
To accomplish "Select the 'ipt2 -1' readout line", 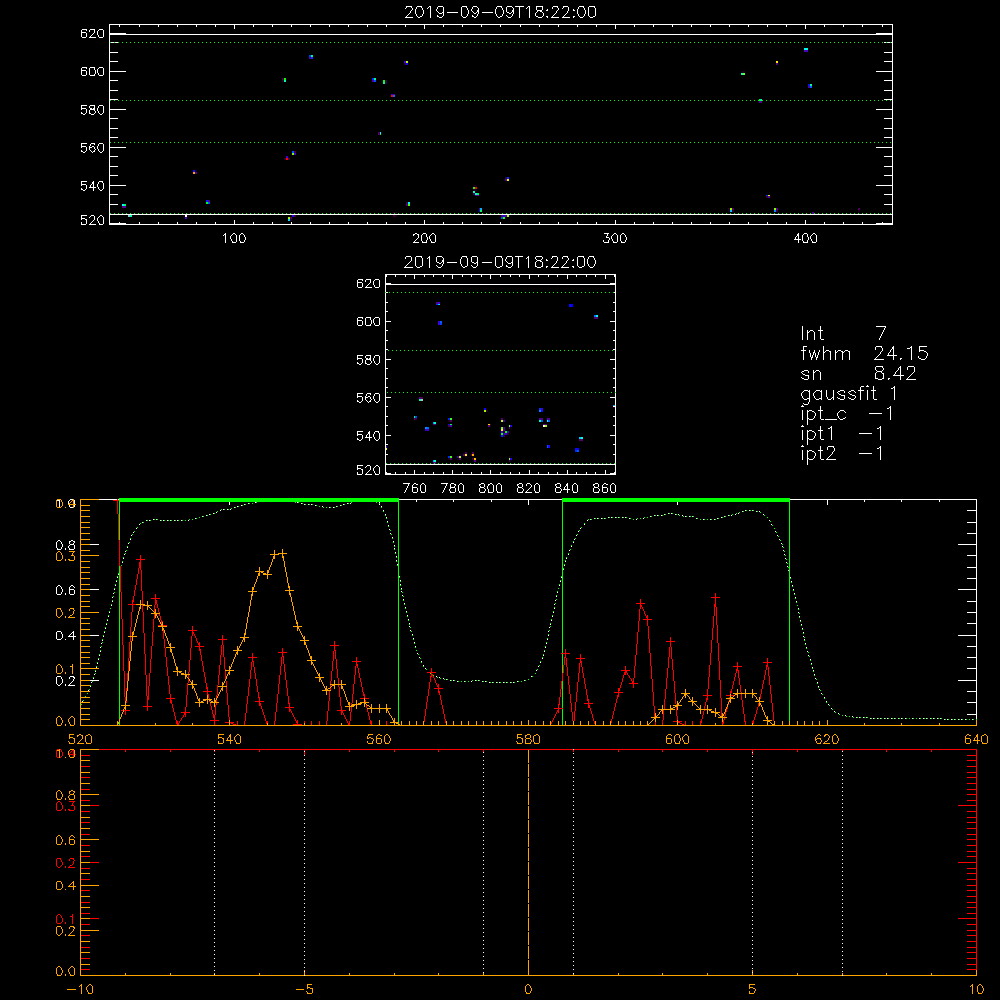I will coord(842,453).
